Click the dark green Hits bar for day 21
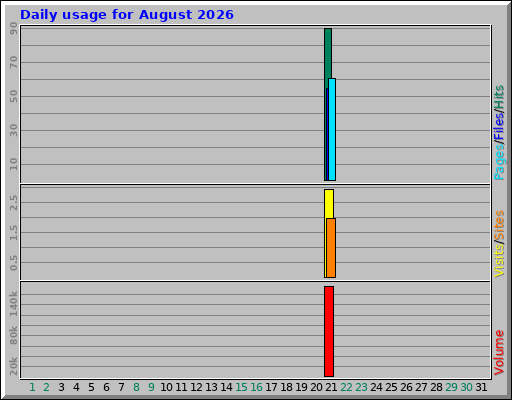Viewport: 512px width, 400px height. point(328,53)
